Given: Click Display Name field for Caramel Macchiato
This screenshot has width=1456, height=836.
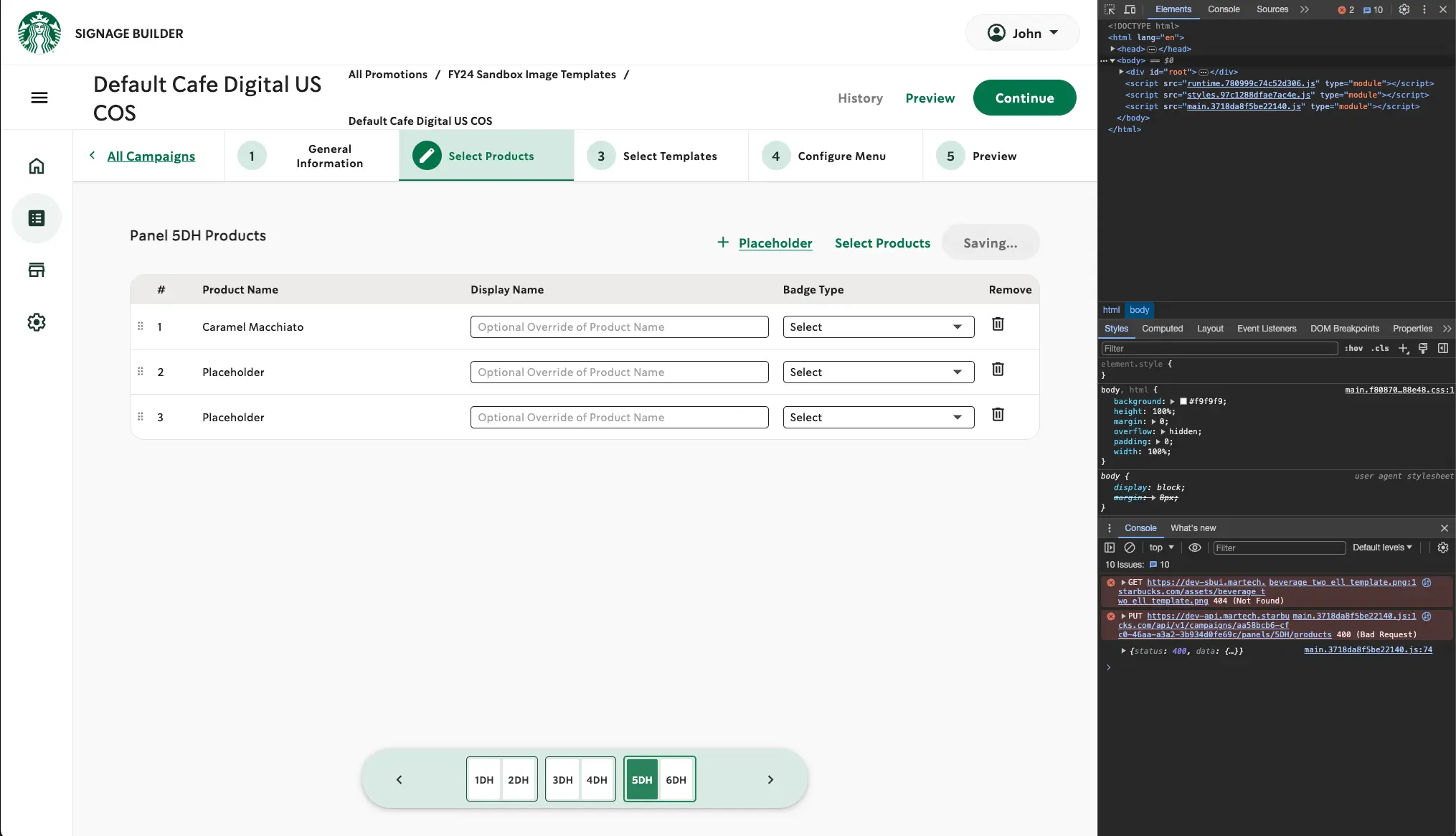Looking at the screenshot, I should [x=620, y=327].
